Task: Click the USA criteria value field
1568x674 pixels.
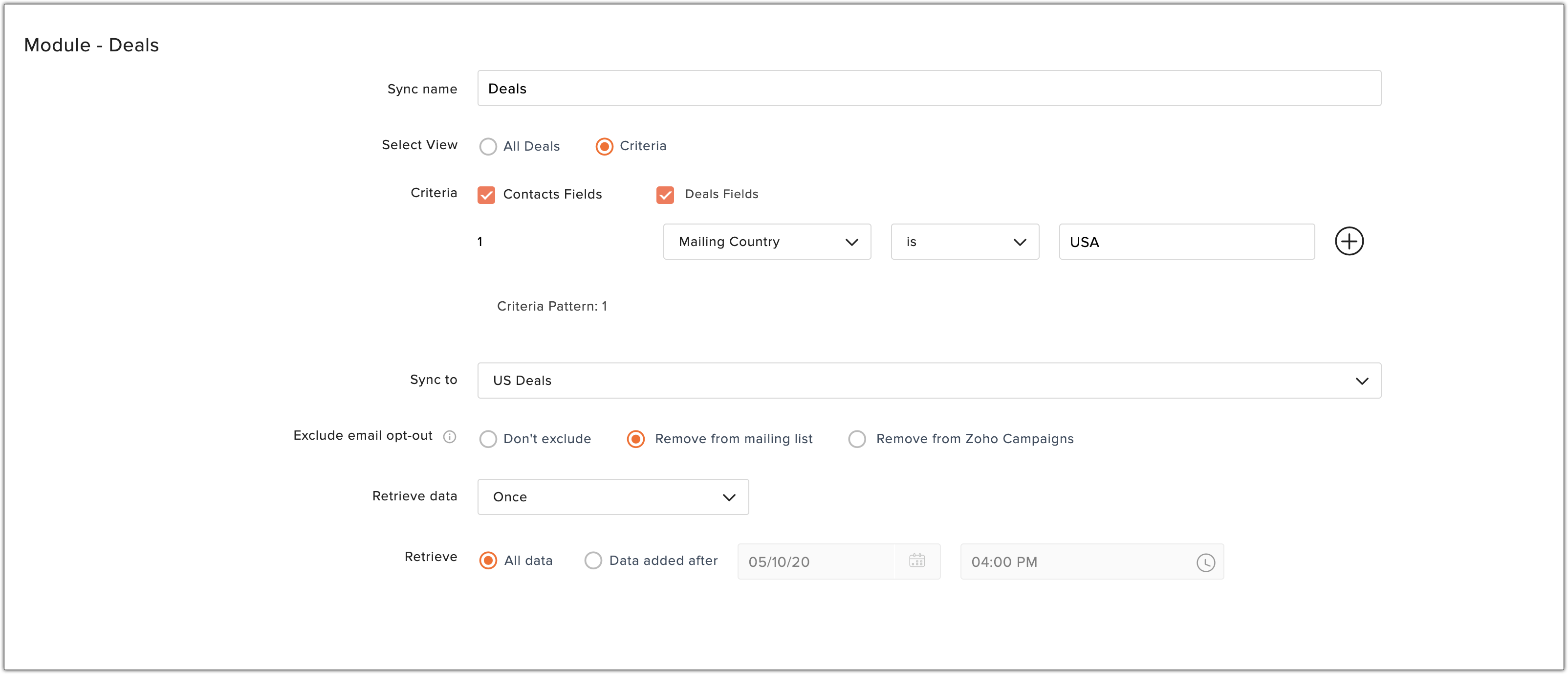Action: pyautogui.click(x=1186, y=242)
